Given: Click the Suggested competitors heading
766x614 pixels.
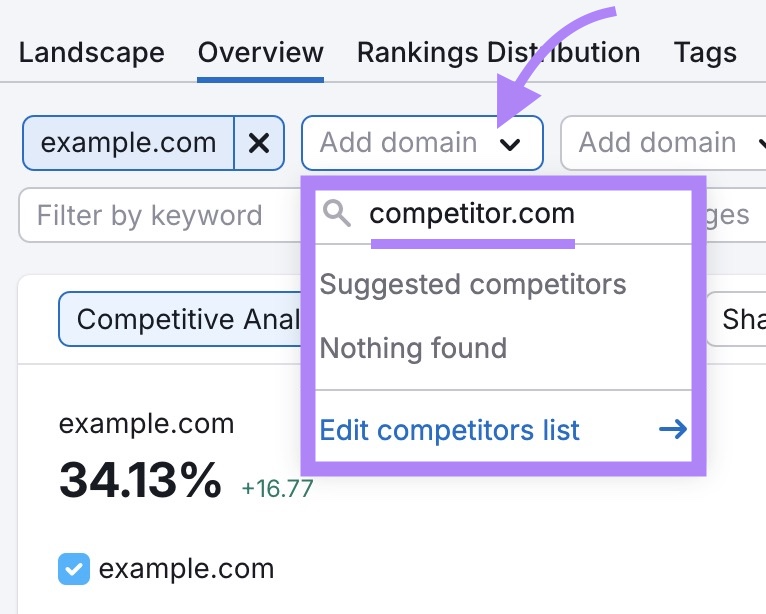Looking at the screenshot, I should coord(473,284).
